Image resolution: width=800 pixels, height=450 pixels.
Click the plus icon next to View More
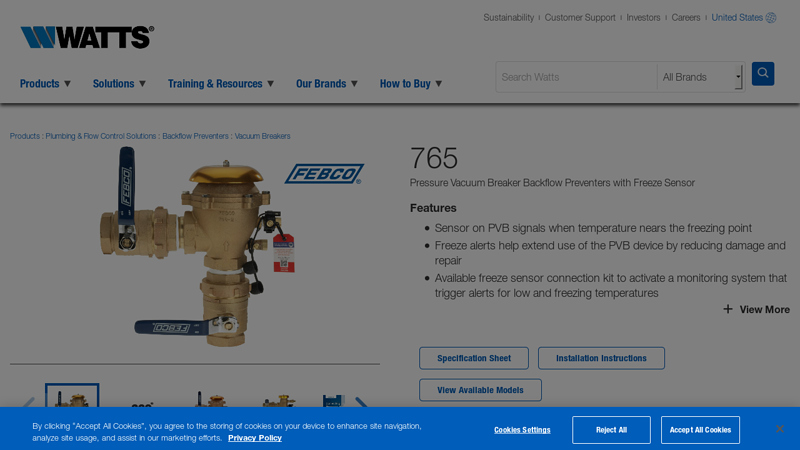click(x=728, y=309)
